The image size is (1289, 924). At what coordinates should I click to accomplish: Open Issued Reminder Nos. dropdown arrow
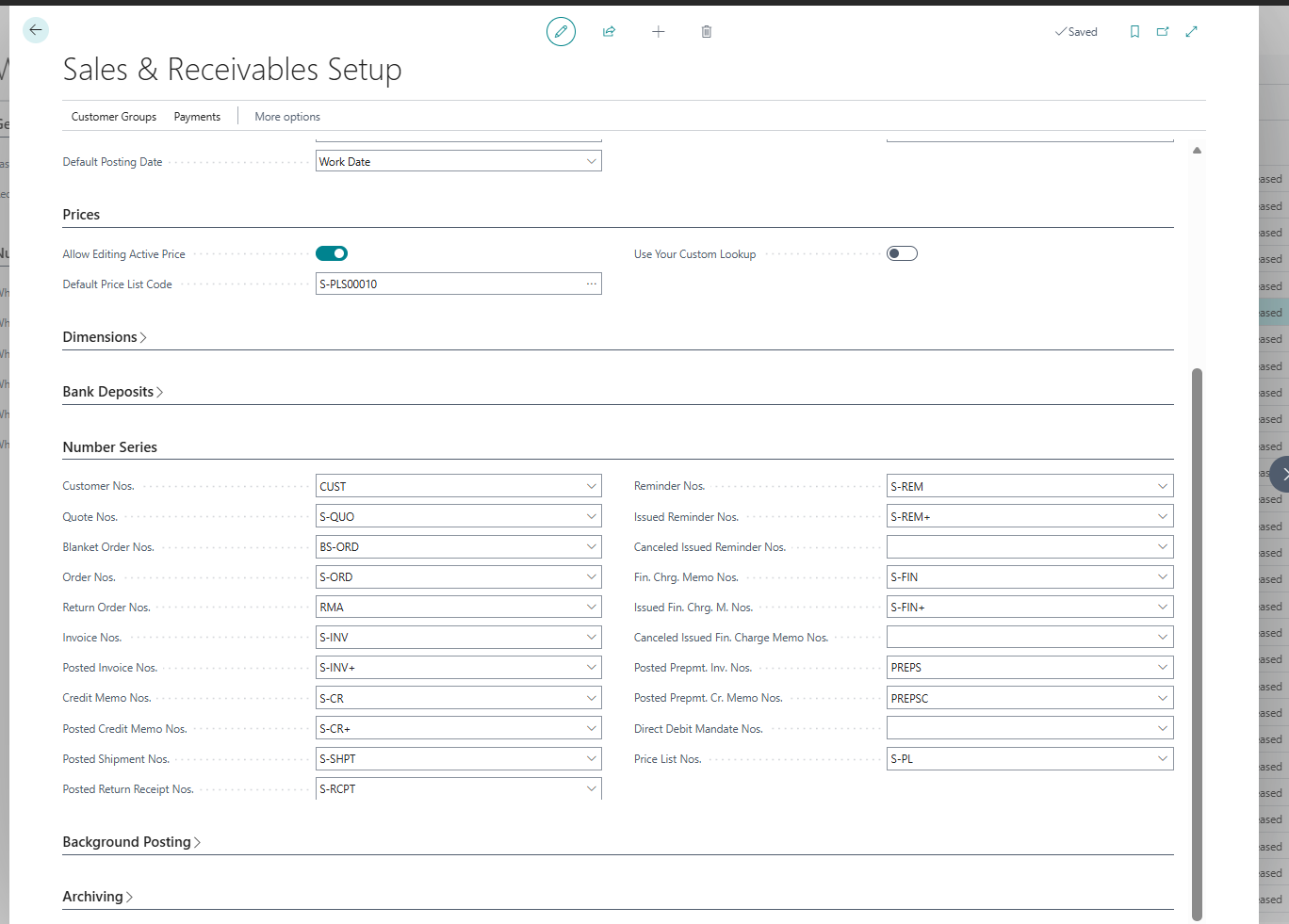pos(1163,516)
